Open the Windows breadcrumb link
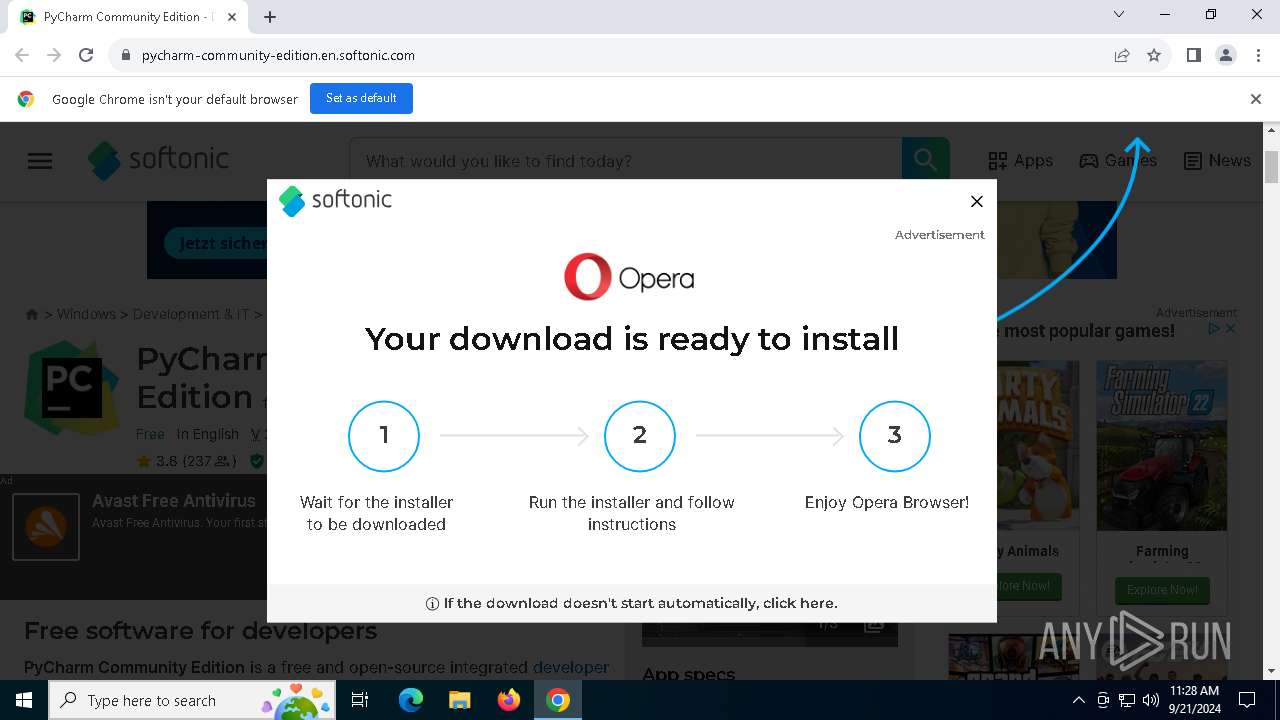 click(86, 314)
